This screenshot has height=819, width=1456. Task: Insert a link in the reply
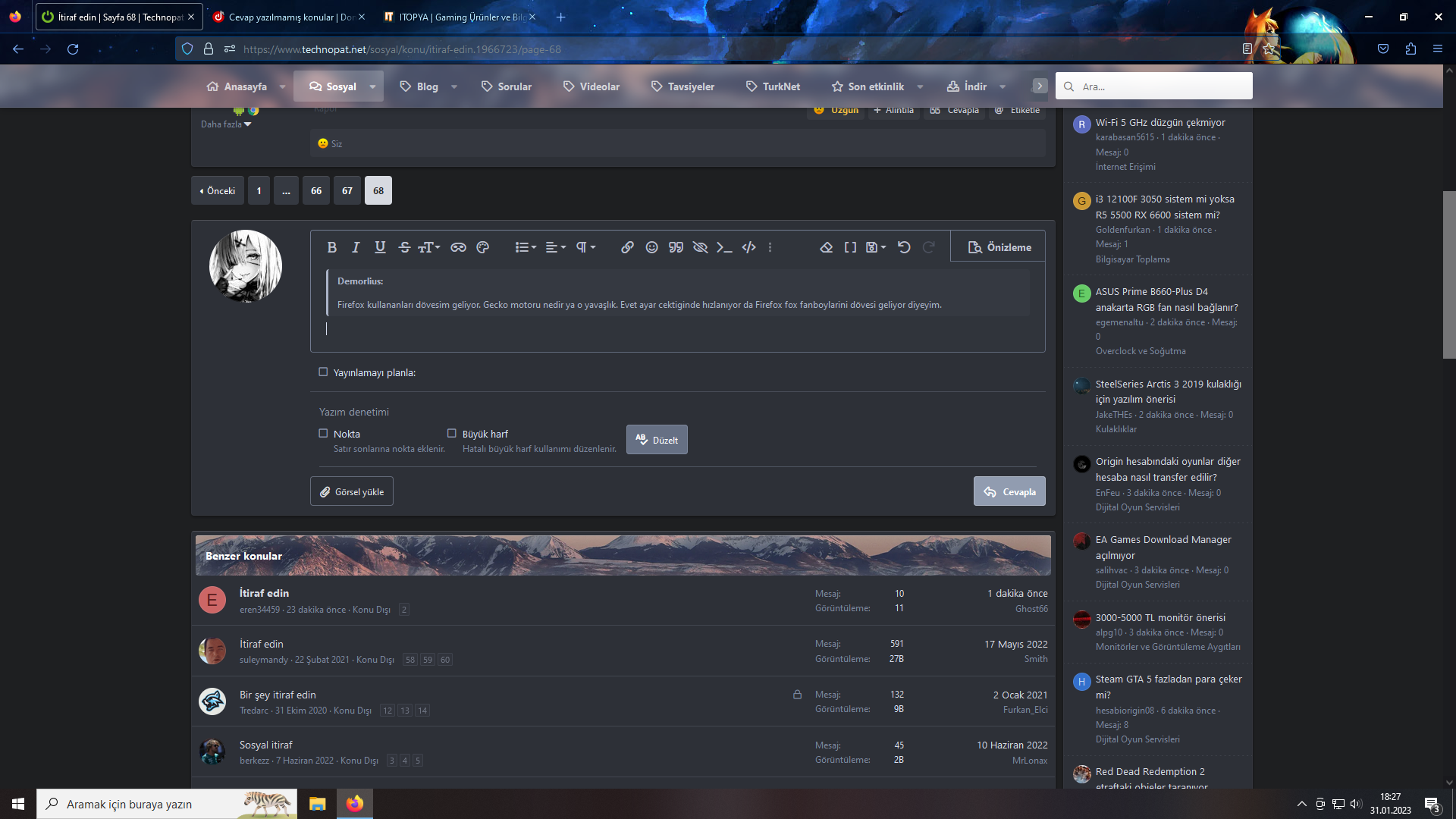[627, 247]
